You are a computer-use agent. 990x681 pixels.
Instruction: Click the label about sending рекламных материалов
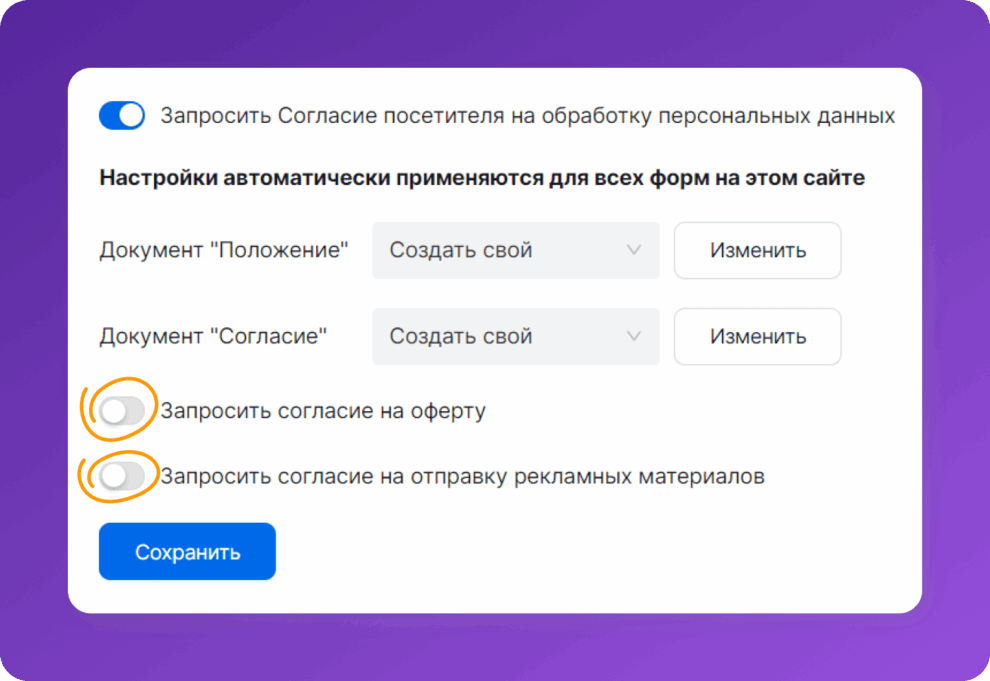462,477
